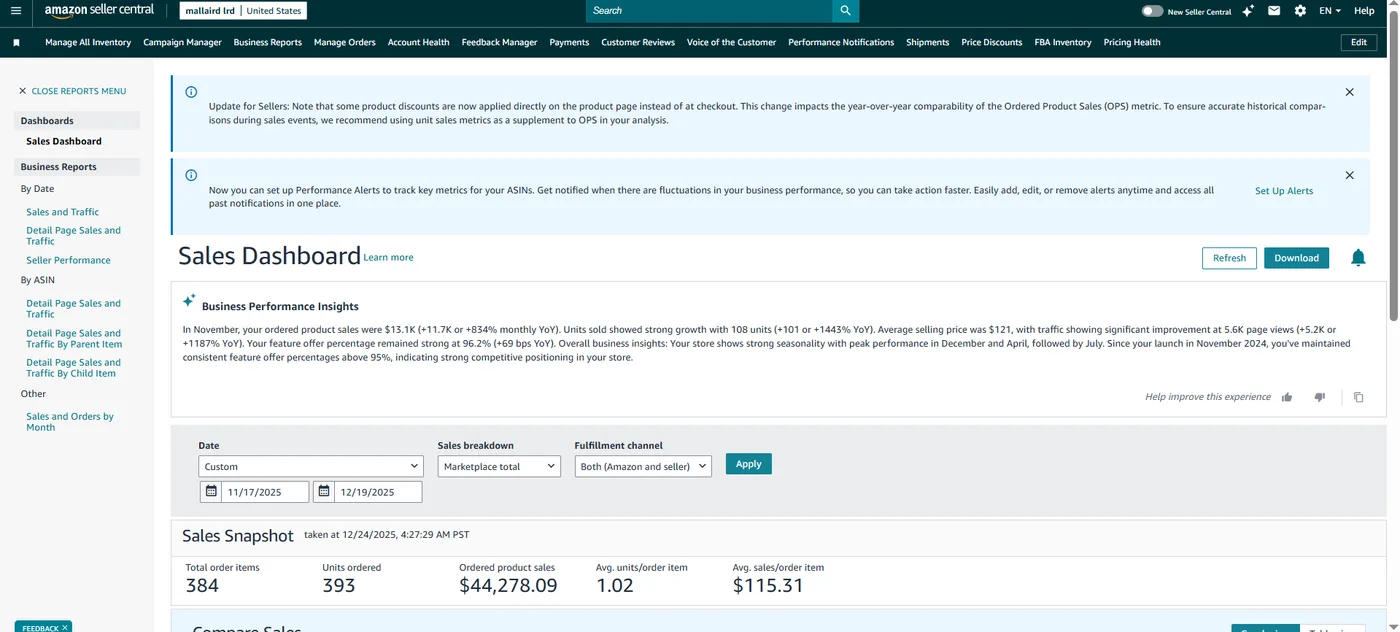
Task: Open the Fulfillment channel dropdown
Action: click(x=643, y=466)
